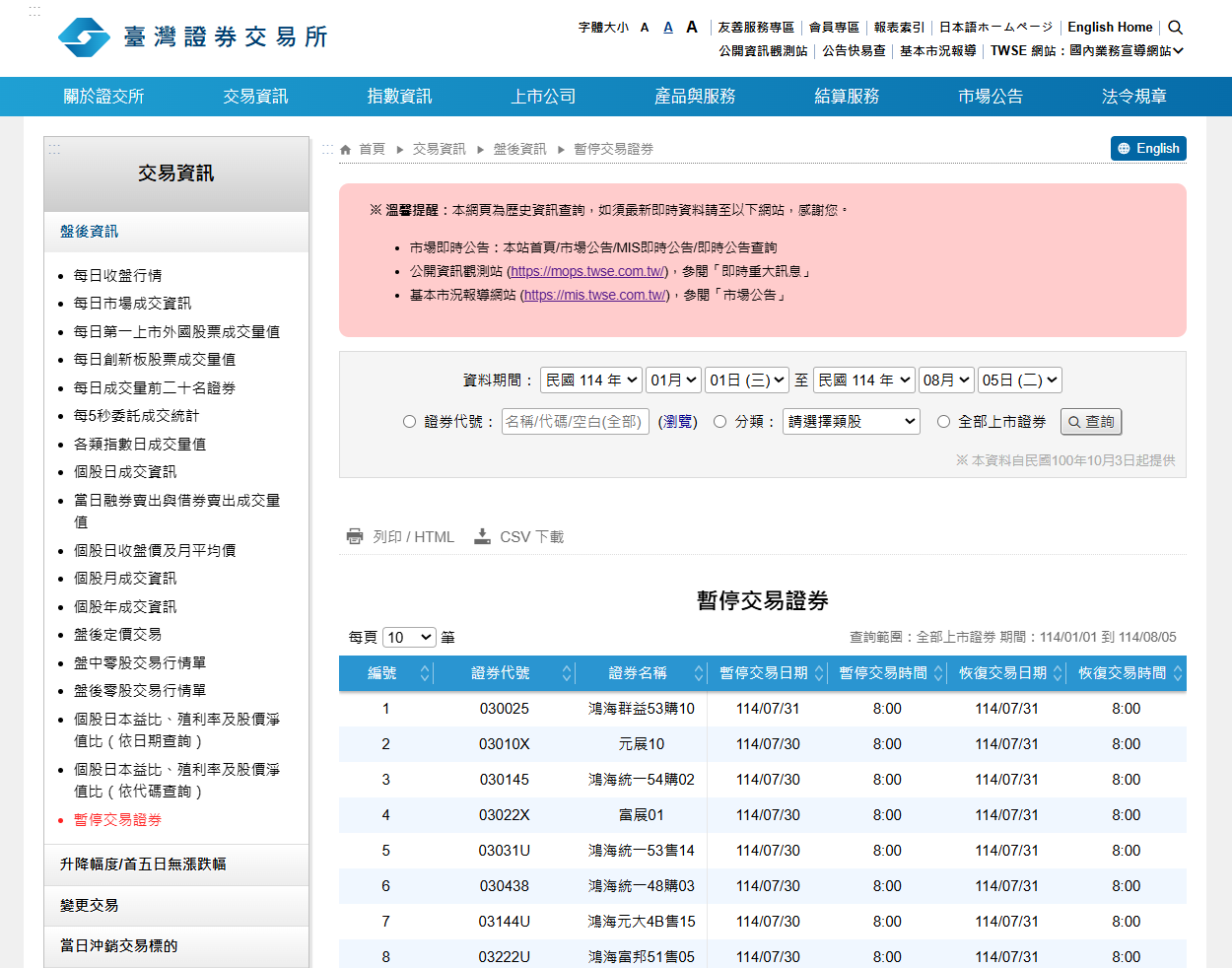Select the largest A font size option
Screen dimensions: 1232x968
coord(691,27)
